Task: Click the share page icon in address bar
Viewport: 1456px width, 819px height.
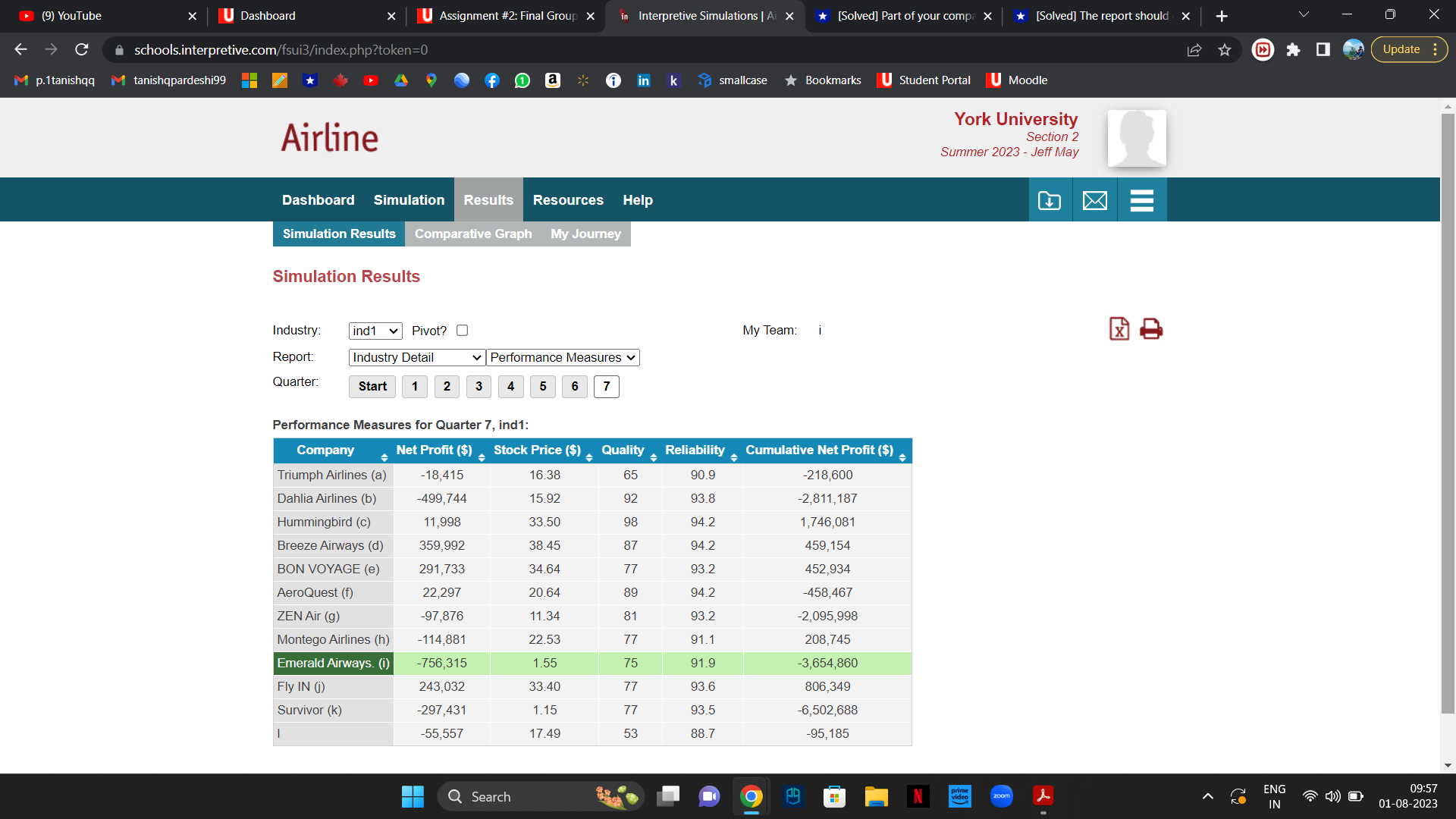Action: coord(1194,50)
